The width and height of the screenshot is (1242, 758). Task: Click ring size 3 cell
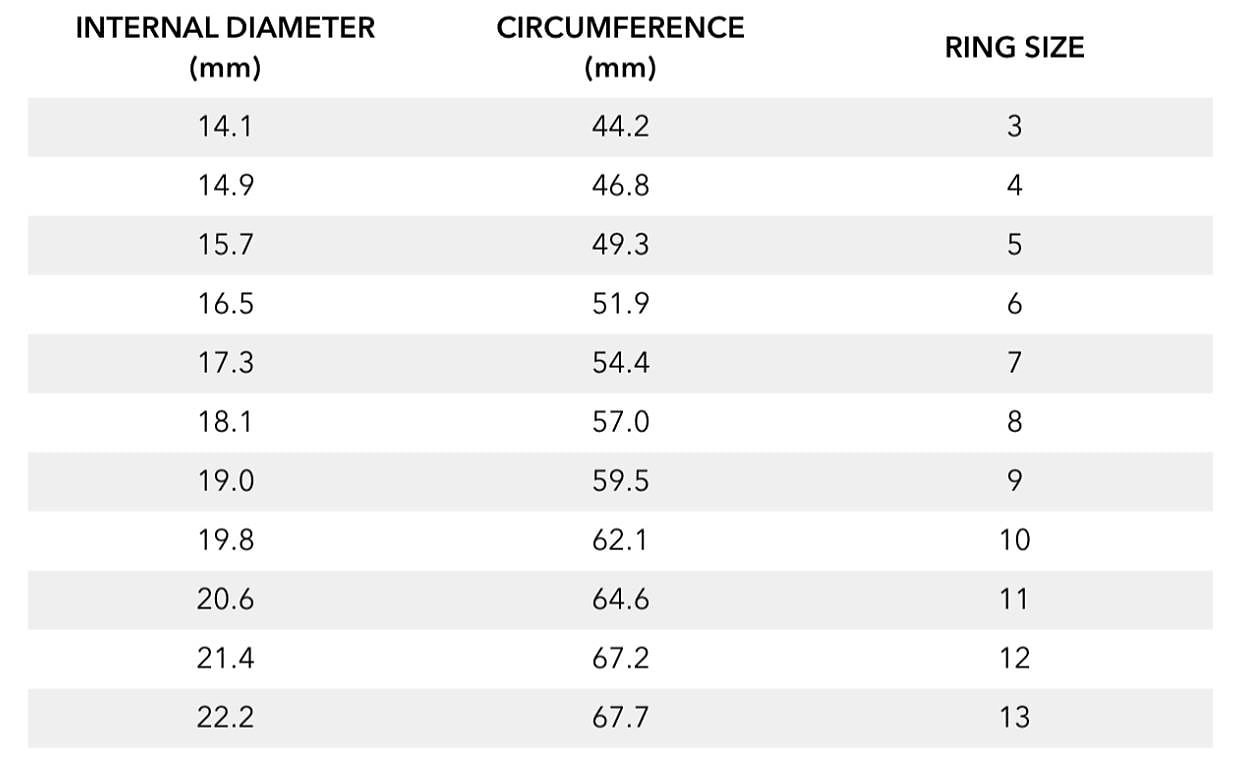pos(1014,127)
